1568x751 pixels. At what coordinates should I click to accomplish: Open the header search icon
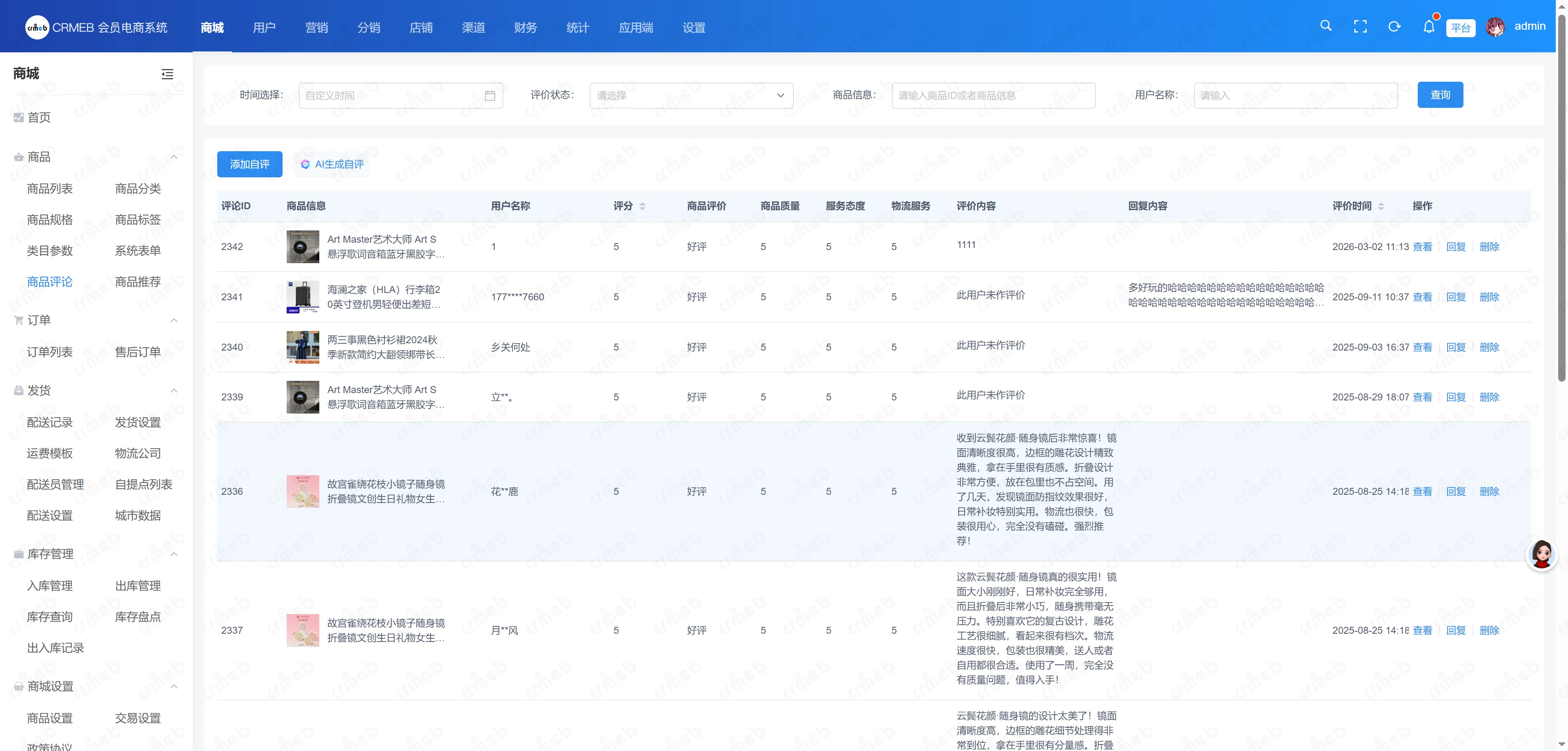[x=1326, y=26]
